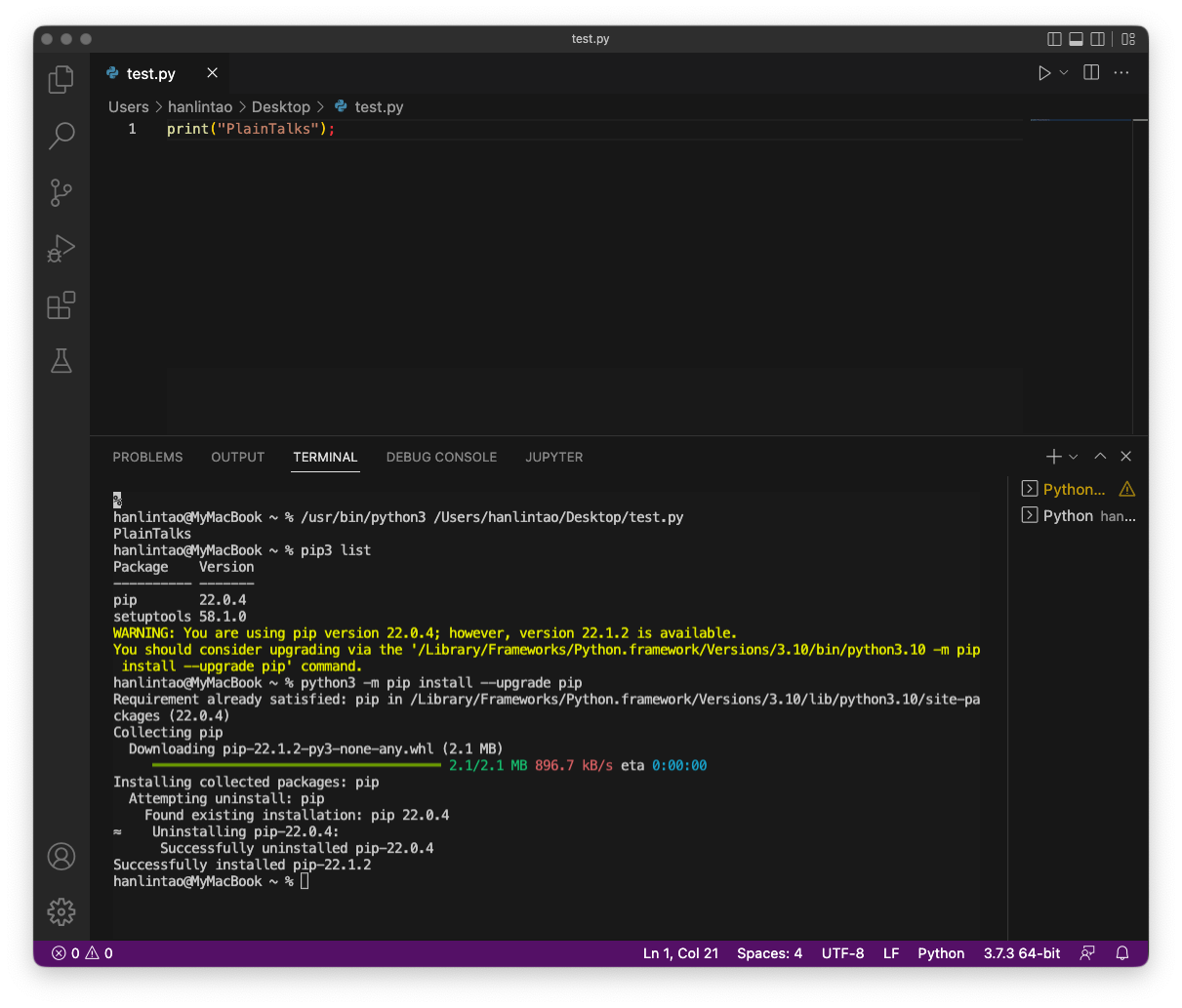Toggle the bottom panel layout icon
Image resolution: width=1182 pixels, height=1008 pixels.
point(1076,39)
